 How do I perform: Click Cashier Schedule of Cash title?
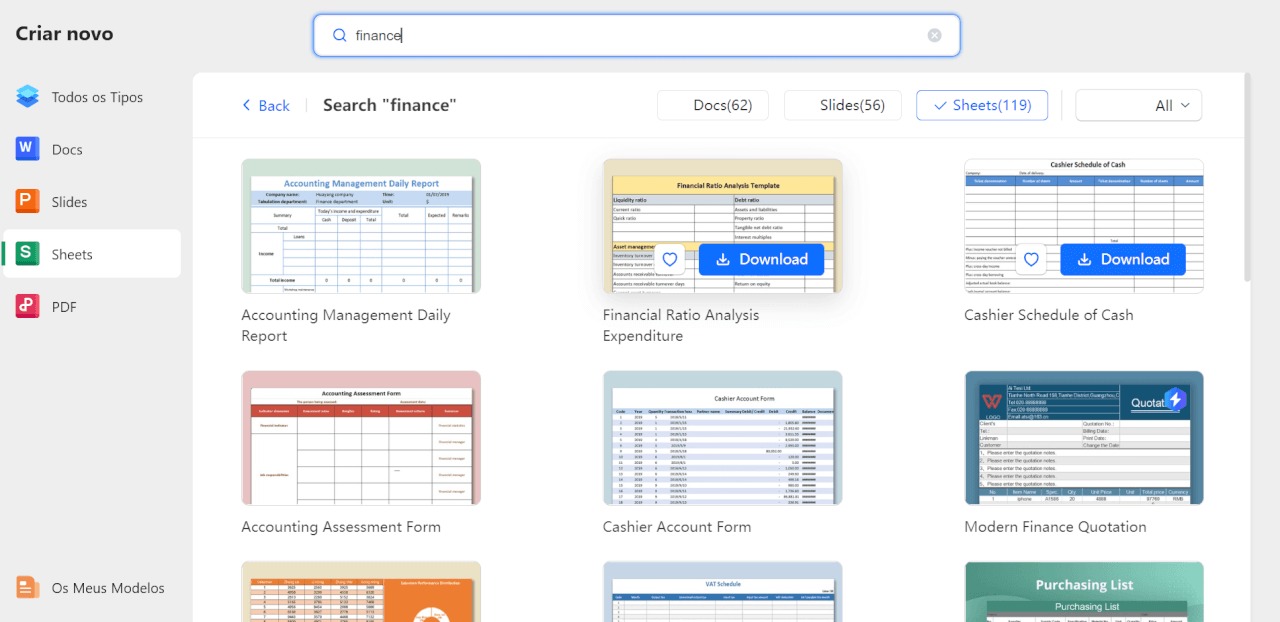[1049, 315]
